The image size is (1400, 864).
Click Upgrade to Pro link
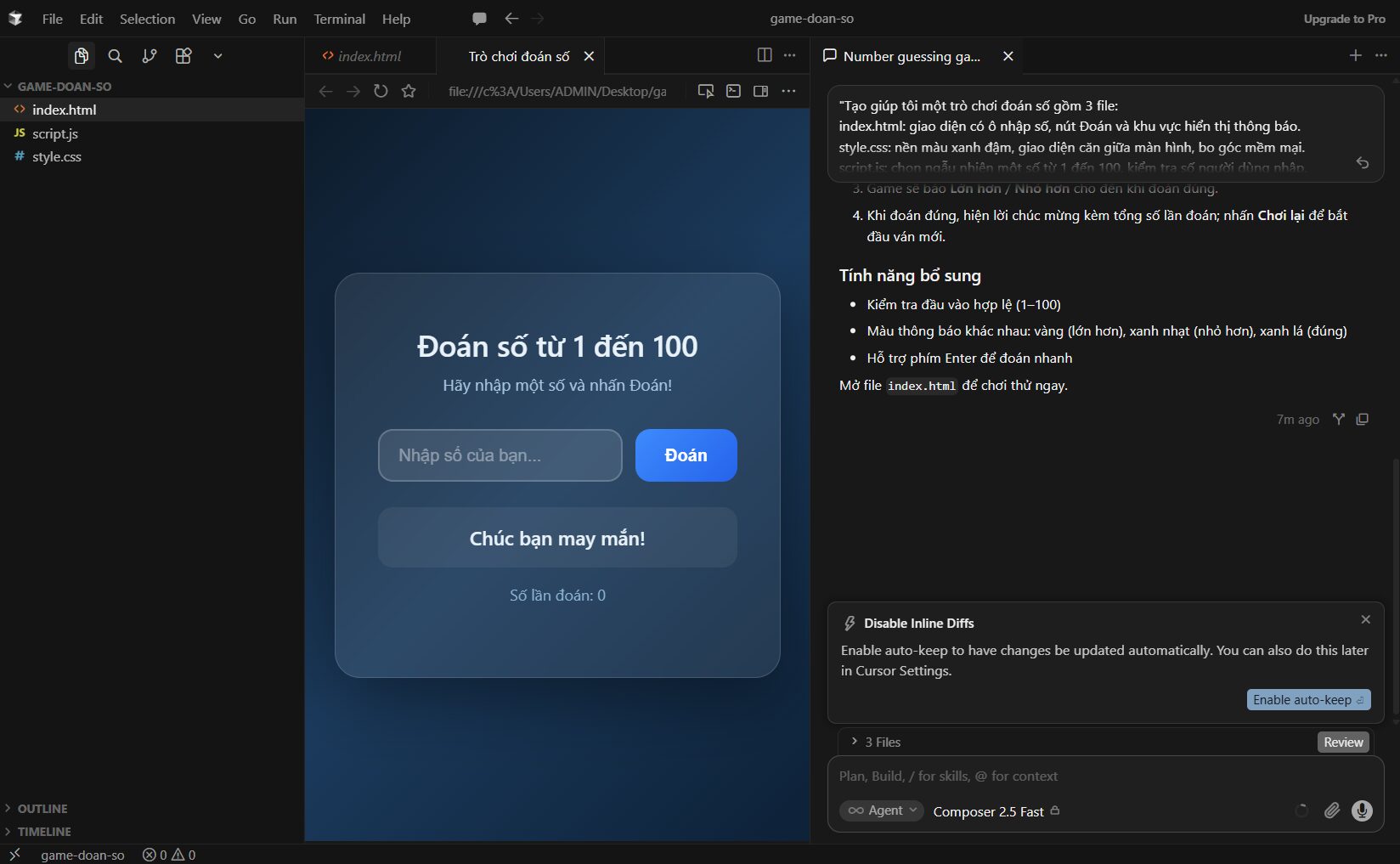(x=1344, y=19)
